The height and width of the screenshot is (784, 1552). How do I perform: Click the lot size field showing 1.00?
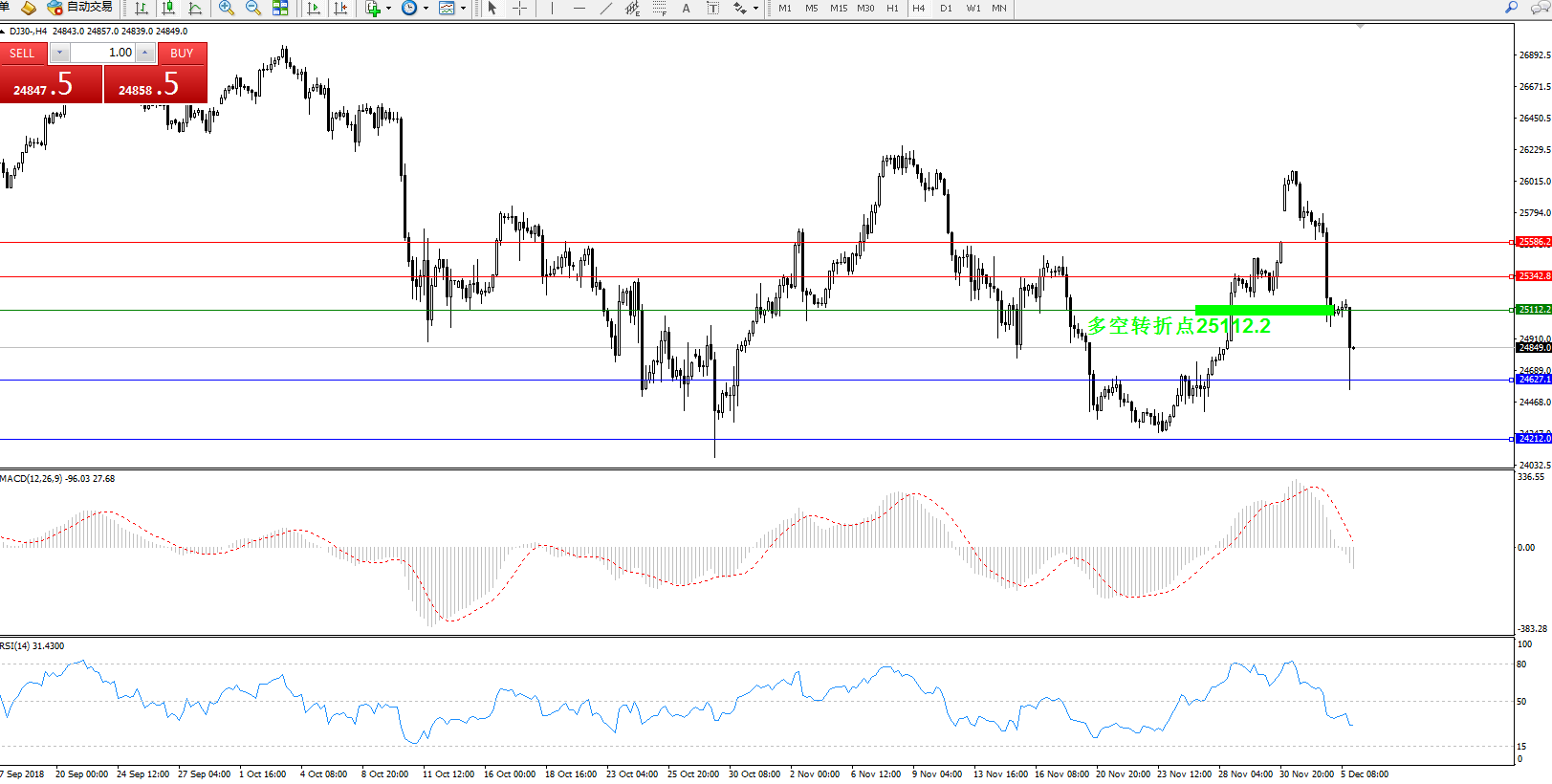click(x=103, y=53)
